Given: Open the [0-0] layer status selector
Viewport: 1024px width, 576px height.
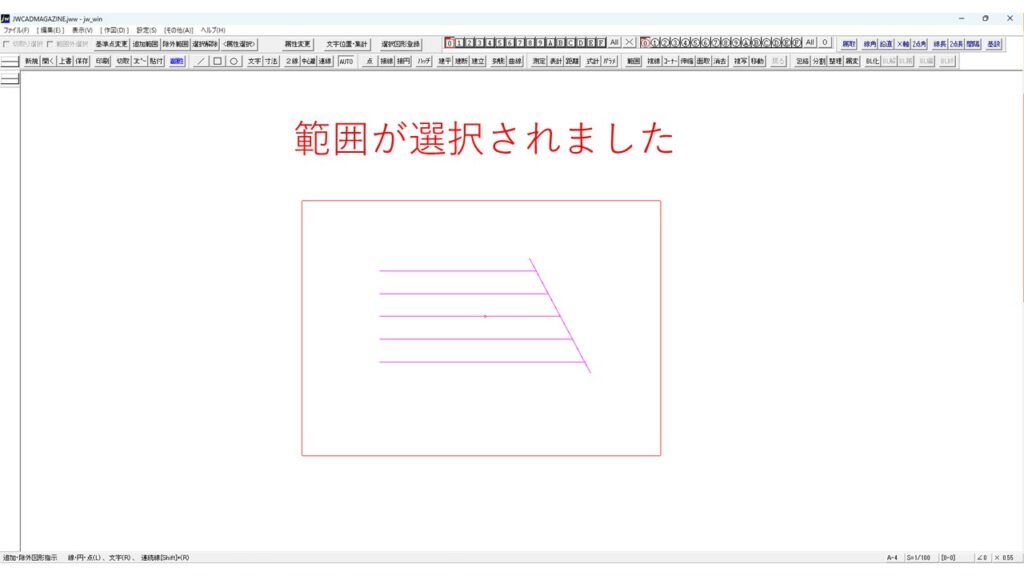Looking at the screenshot, I should (948, 557).
